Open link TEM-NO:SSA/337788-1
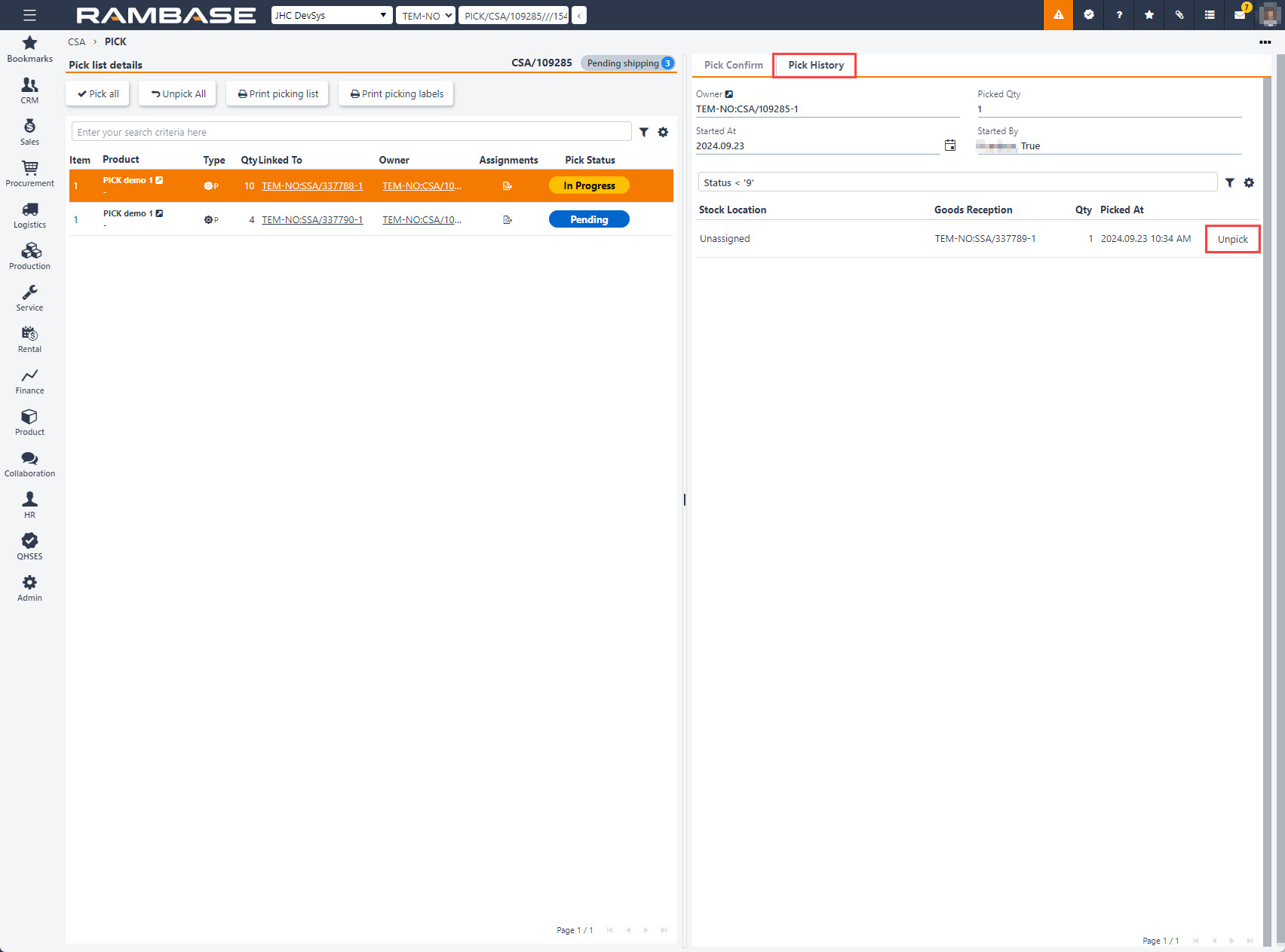Screen dimensions: 1285x952 [312, 185]
